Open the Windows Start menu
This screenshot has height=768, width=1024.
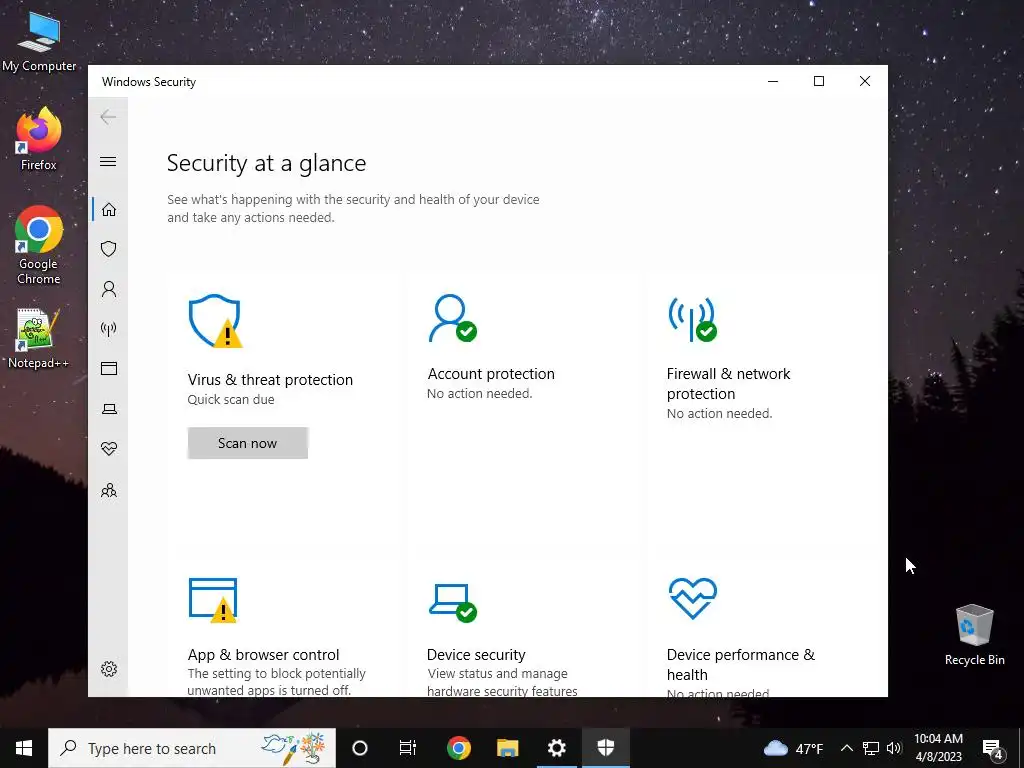(24, 748)
